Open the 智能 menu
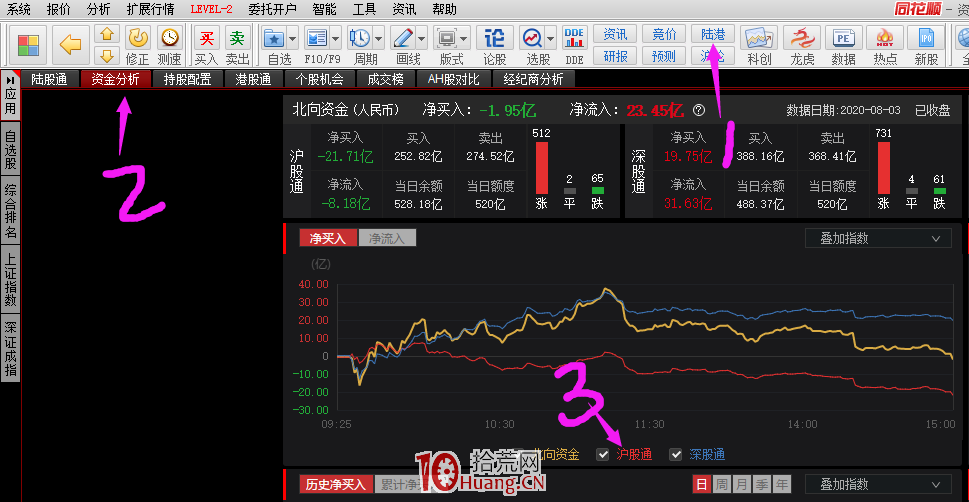Screen dimensions: 969x502 click(324, 9)
